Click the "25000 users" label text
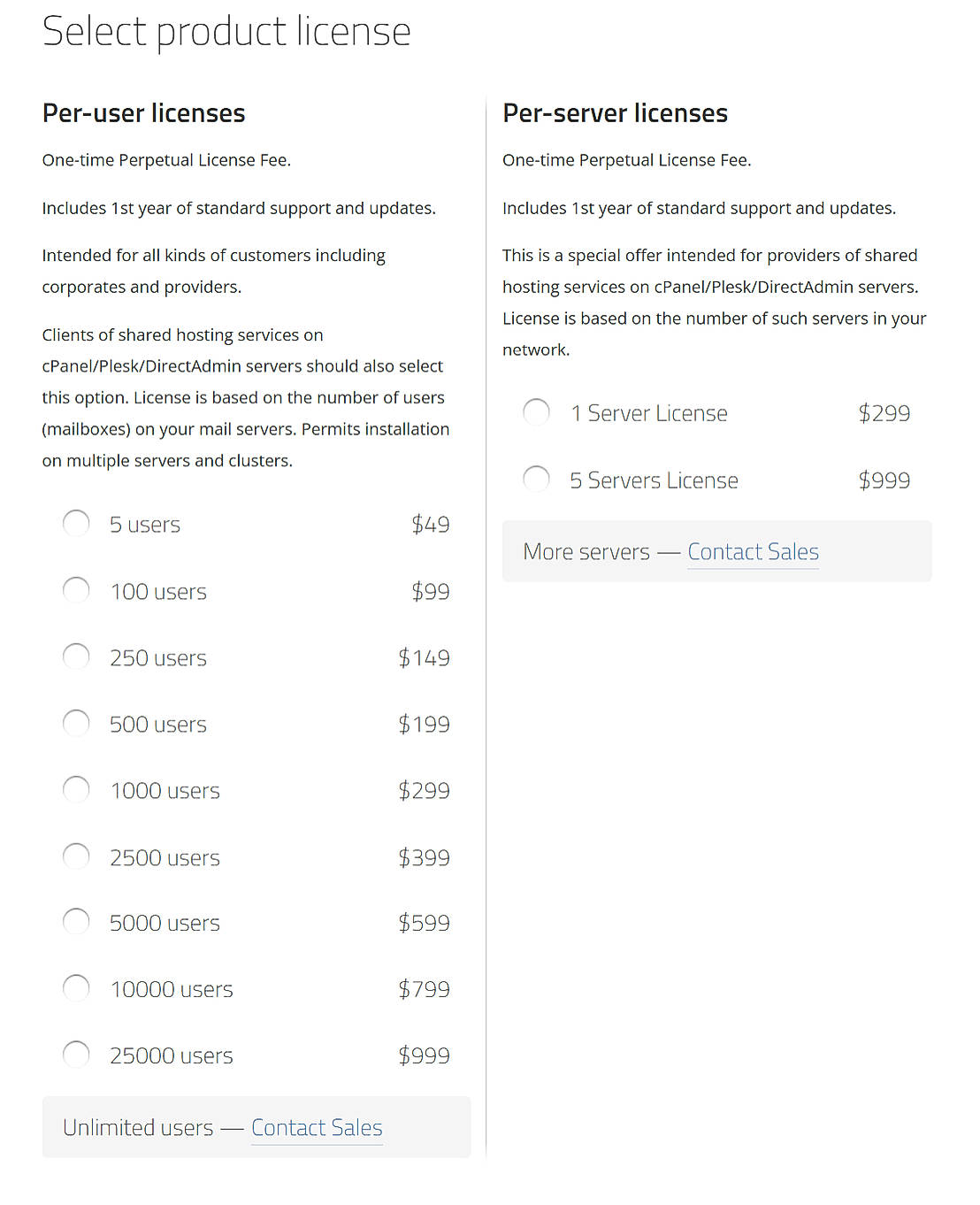The image size is (980, 1205). coord(172,1055)
